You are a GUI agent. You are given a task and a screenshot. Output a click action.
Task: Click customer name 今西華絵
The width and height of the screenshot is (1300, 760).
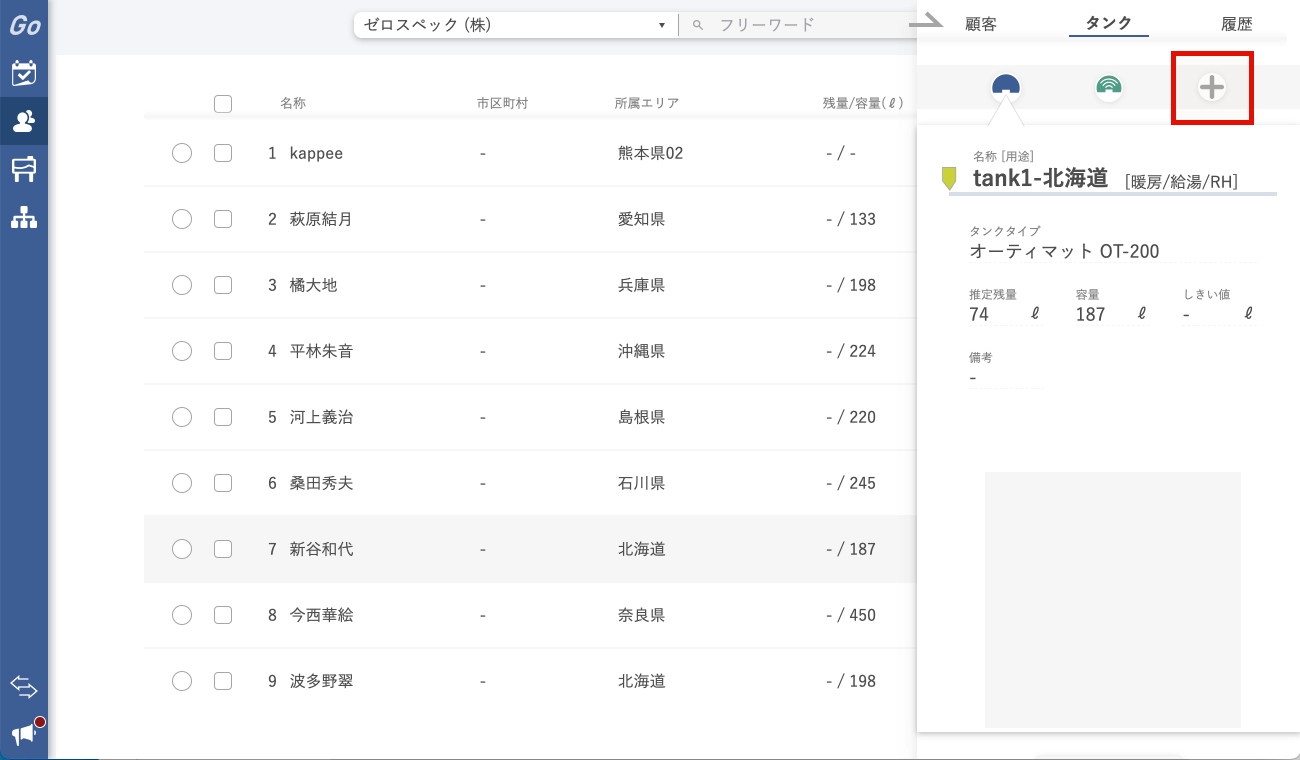(321, 615)
